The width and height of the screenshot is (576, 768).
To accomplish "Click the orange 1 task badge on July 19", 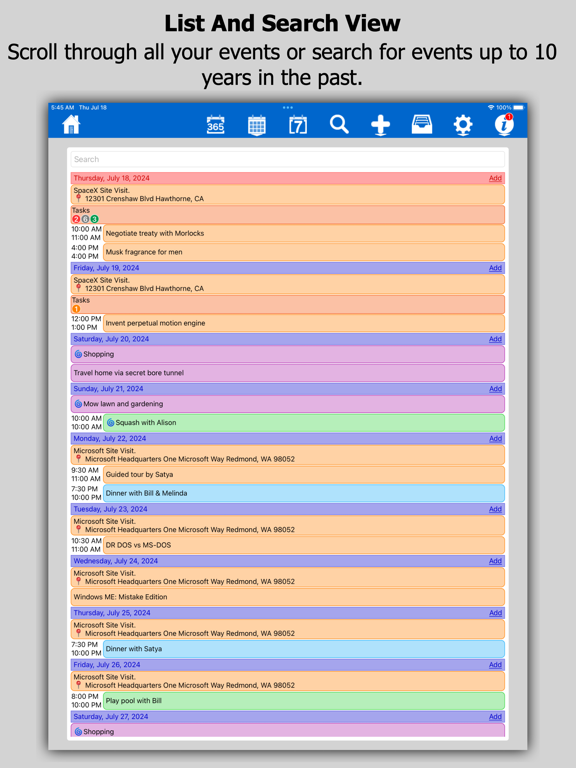I will point(76,309).
